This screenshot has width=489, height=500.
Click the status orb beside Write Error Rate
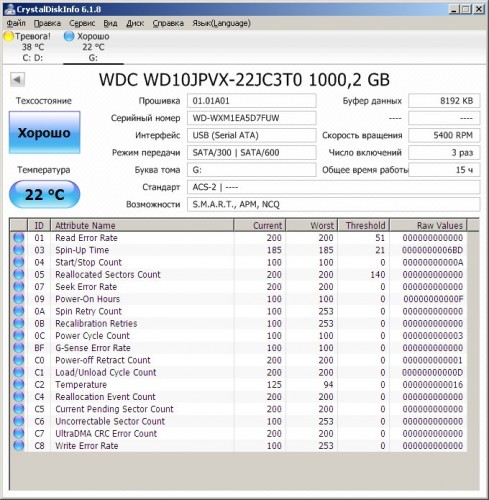[19, 445]
